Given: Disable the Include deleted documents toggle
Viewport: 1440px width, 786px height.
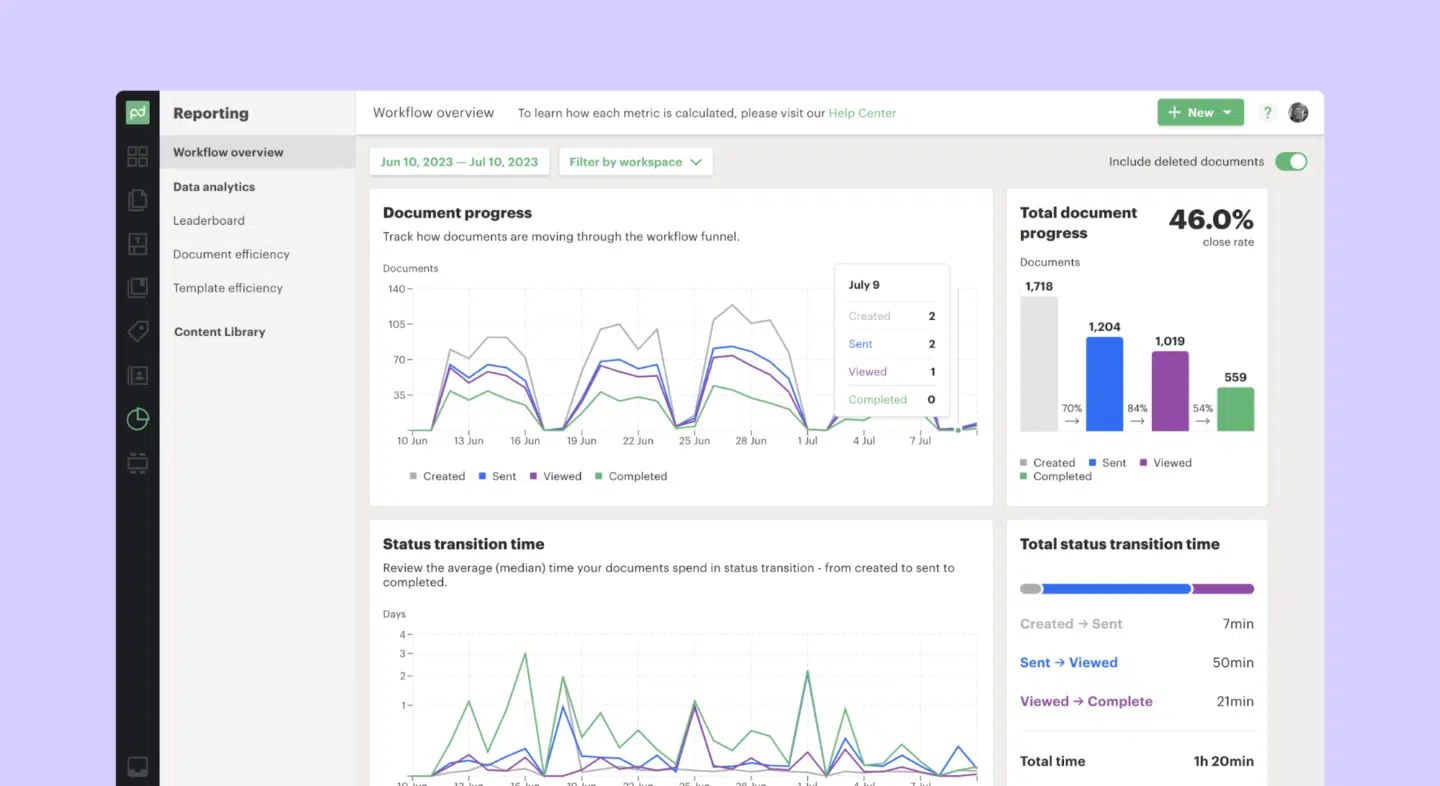Looking at the screenshot, I should point(1291,161).
